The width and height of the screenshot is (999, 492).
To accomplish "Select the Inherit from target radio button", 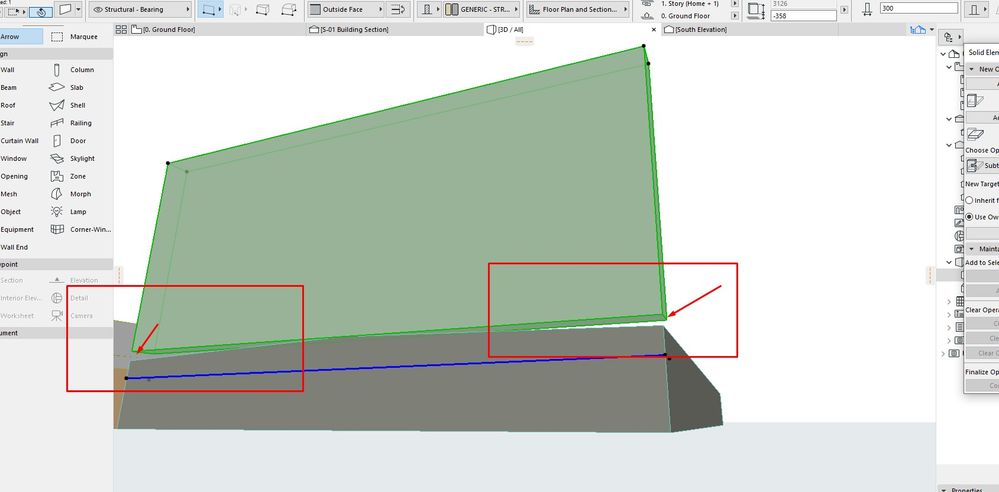I will click(x=969, y=200).
